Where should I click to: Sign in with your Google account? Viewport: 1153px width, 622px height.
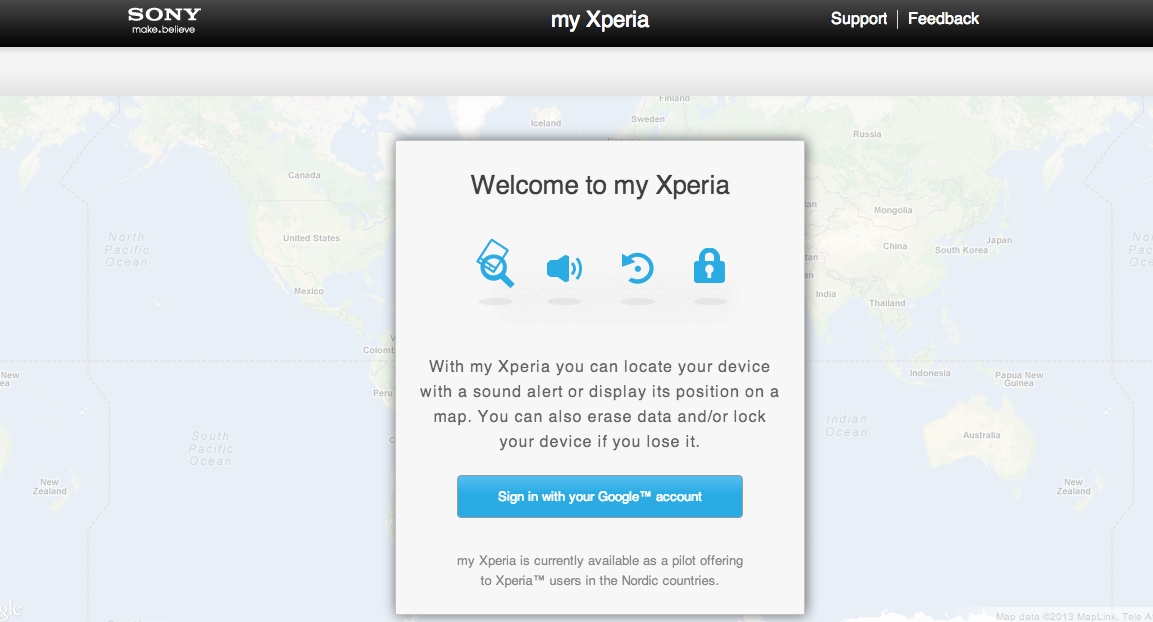click(599, 497)
